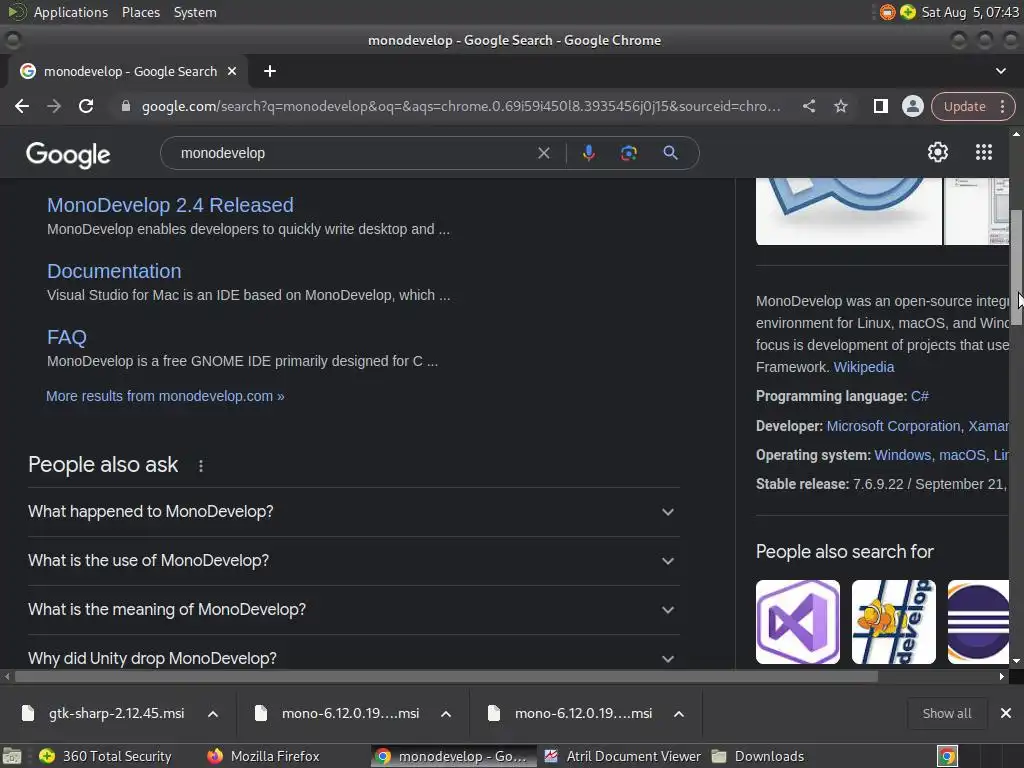The height and width of the screenshot is (768, 1024).
Task: Switch to Downloads window in taskbar
Action: pyautogui.click(x=758, y=756)
